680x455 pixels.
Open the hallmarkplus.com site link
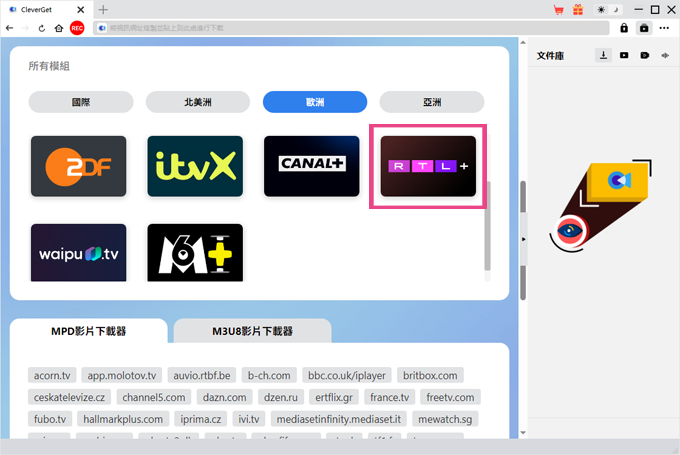tap(123, 419)
